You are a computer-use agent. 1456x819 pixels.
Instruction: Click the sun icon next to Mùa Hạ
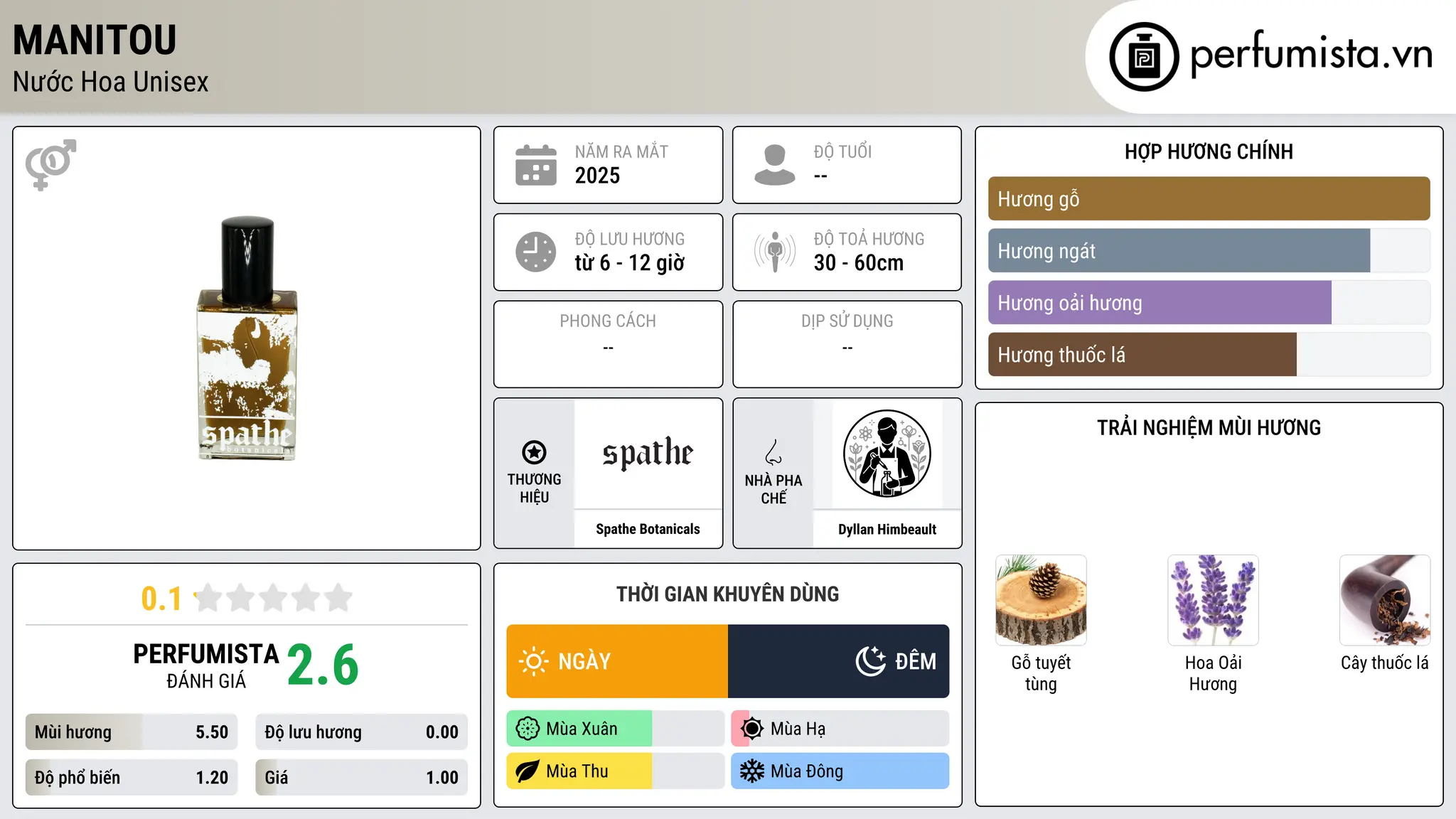tap(752, 729)
